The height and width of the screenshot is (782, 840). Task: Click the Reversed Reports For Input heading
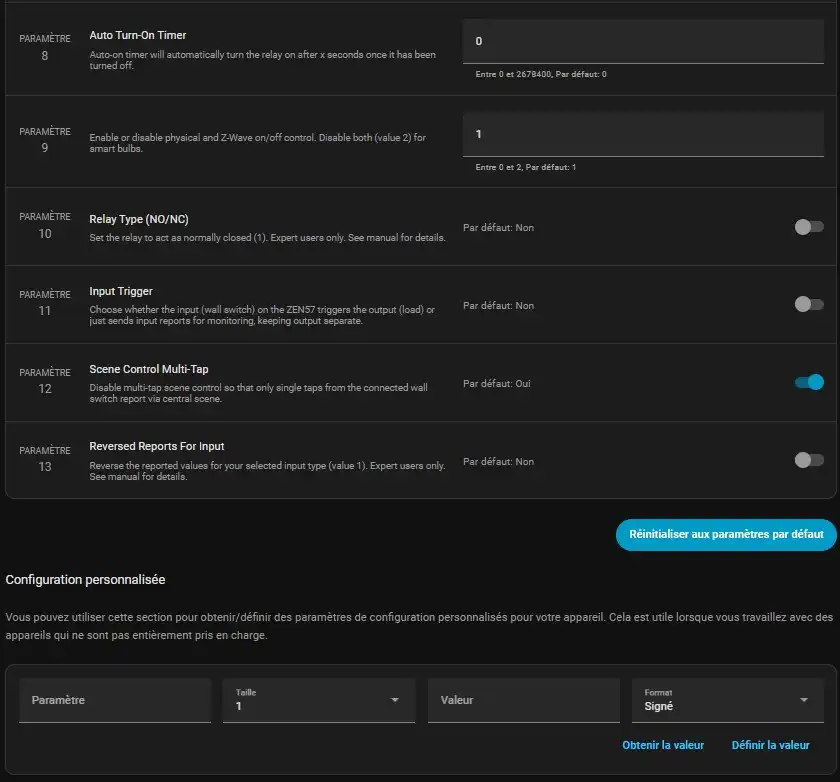tap(157, 447)
